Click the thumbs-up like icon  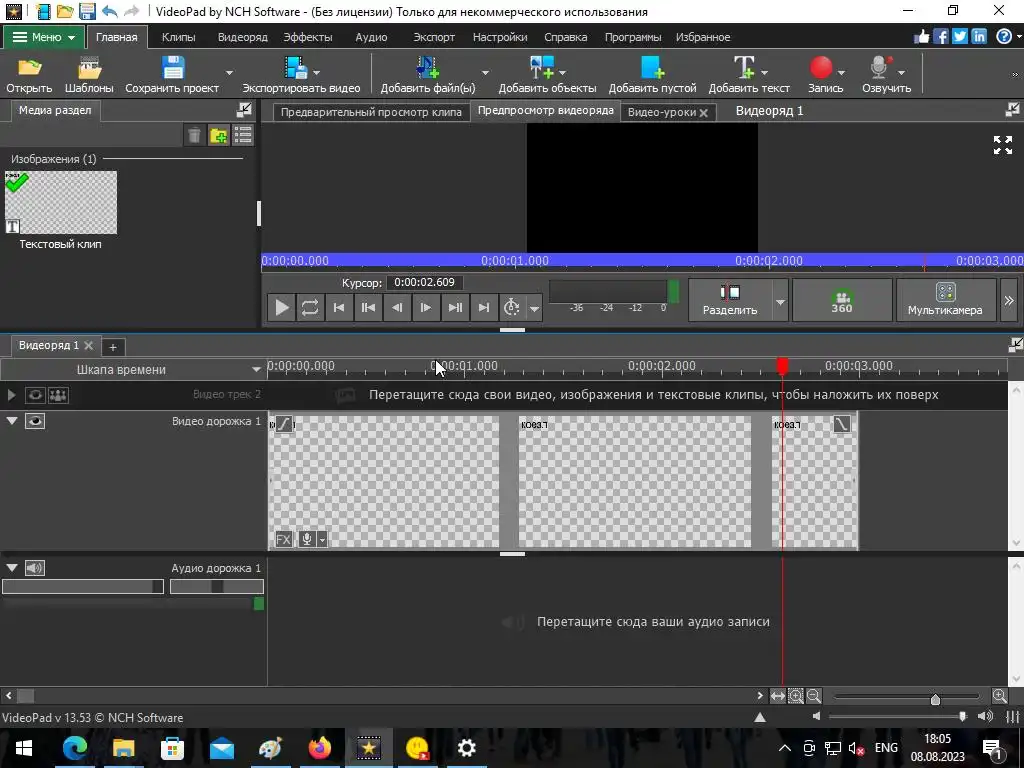(x=921, y=37)
